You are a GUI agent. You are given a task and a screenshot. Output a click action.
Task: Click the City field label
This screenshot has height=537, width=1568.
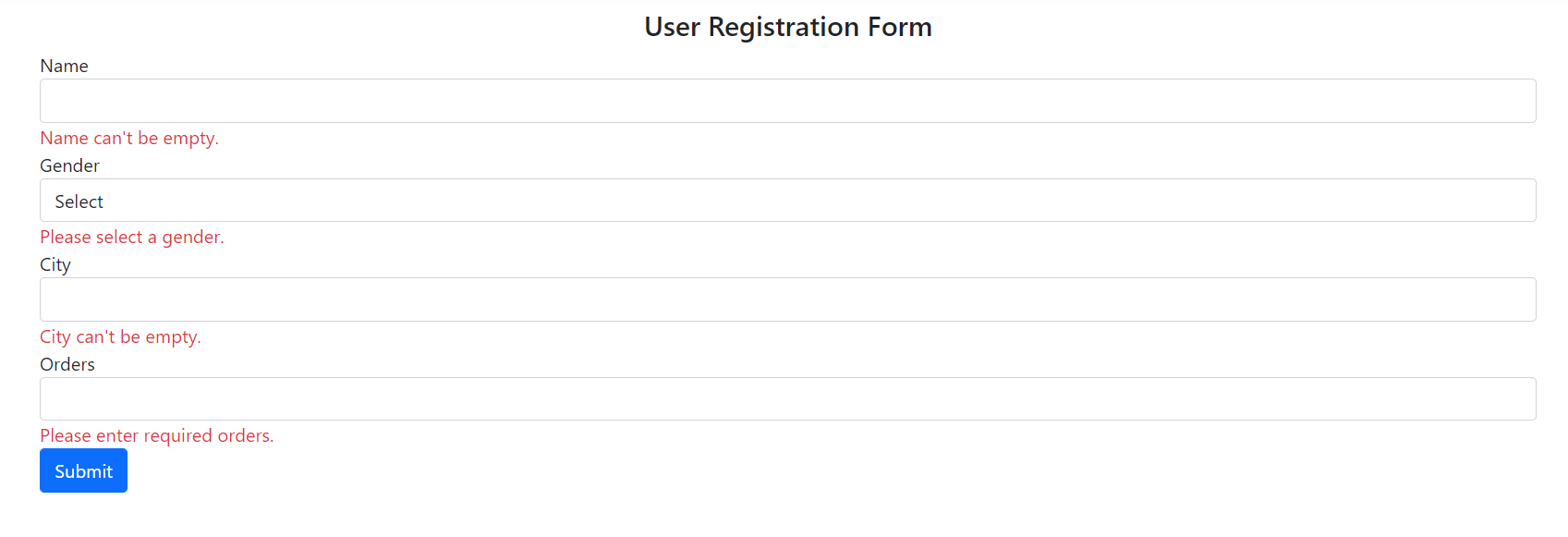[x=55, y=265]
